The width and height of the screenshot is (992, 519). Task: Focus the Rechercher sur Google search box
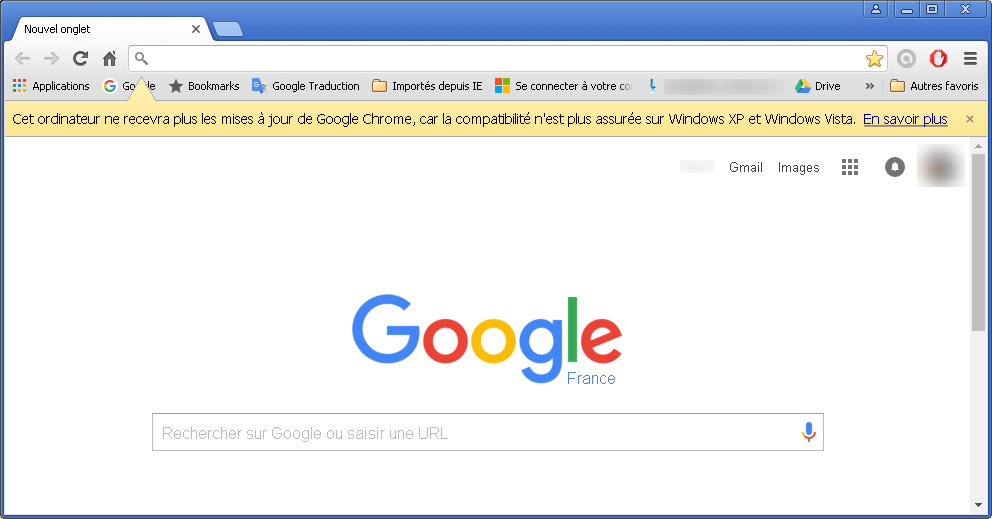click(488, 432)
